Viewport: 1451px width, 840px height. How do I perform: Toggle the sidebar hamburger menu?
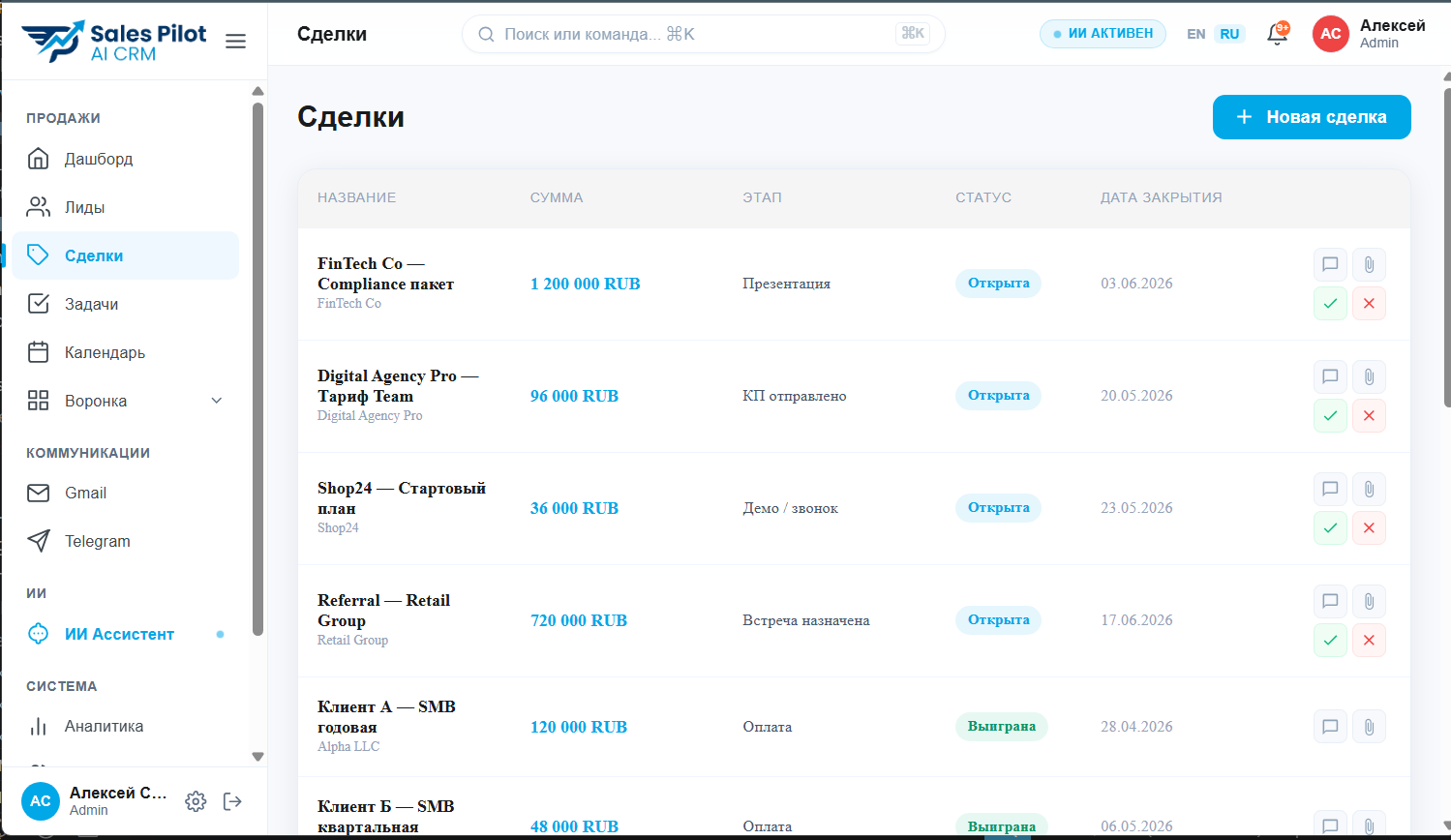click(x=235, y=41)
